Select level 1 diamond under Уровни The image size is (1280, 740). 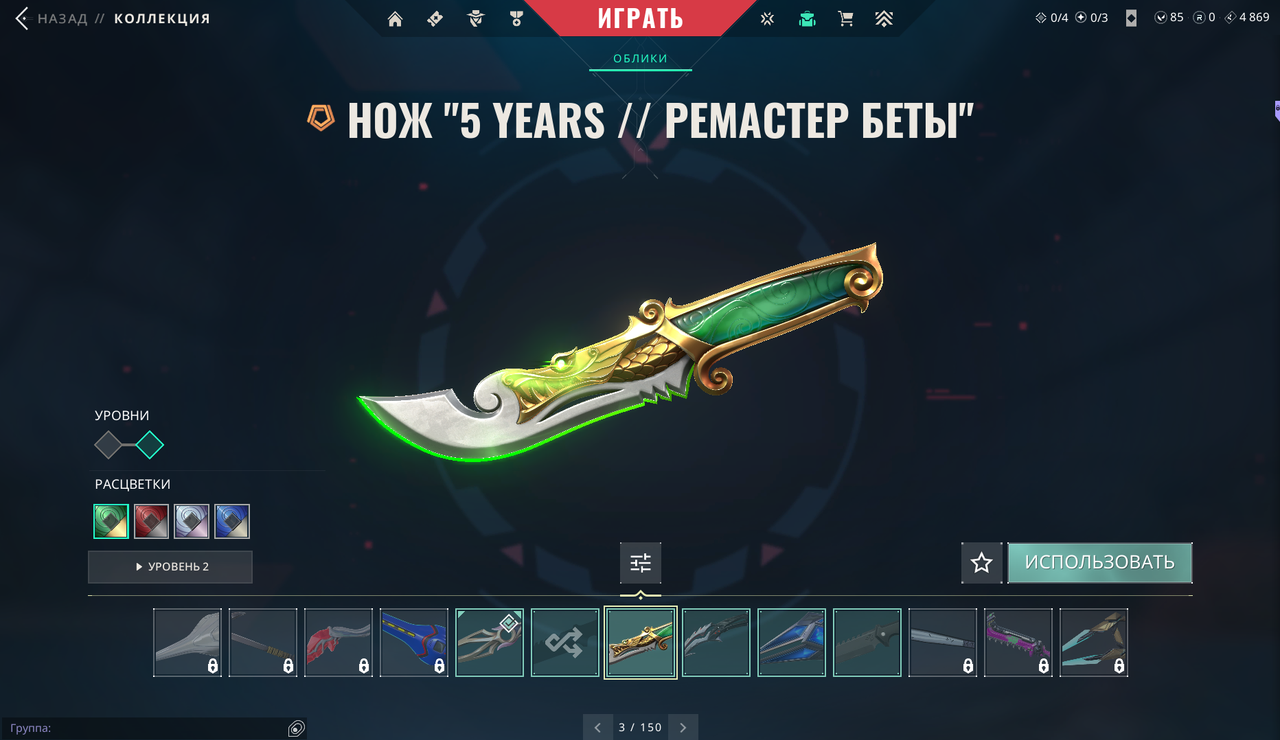(108, 444)
